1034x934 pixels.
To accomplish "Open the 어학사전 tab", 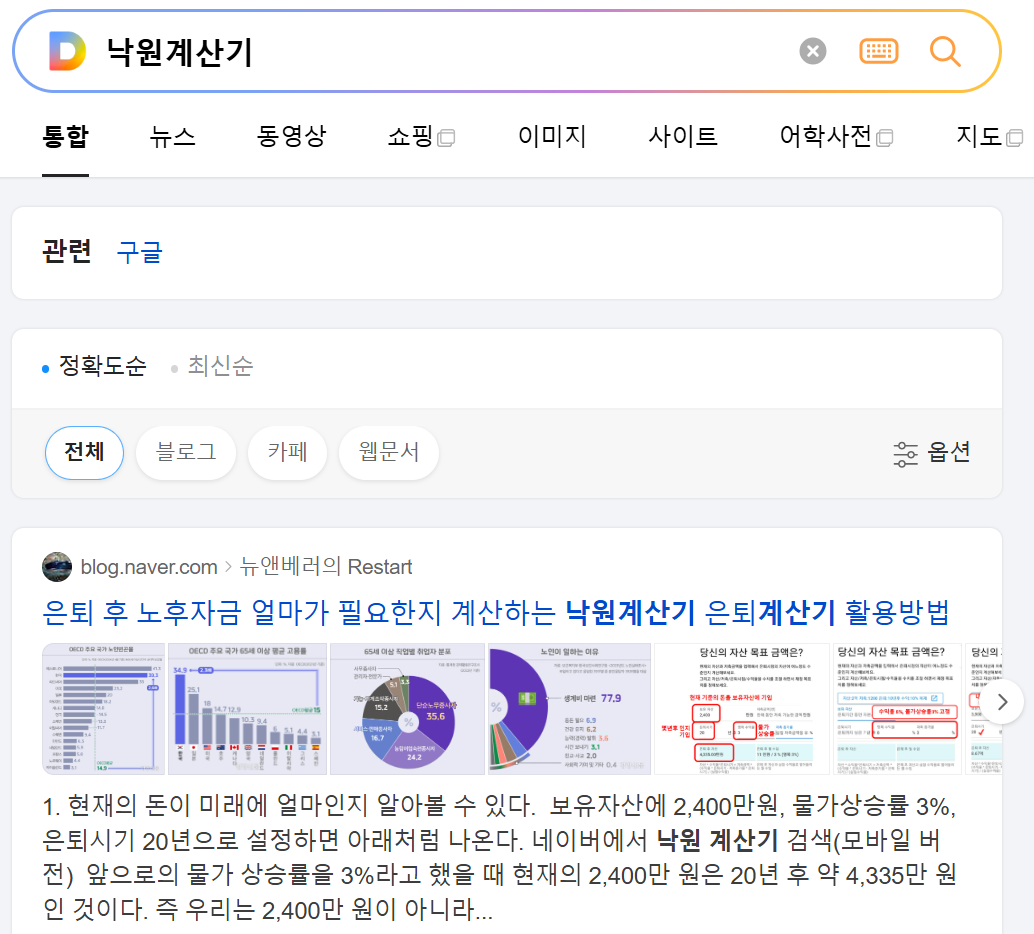I will point(836,137).
